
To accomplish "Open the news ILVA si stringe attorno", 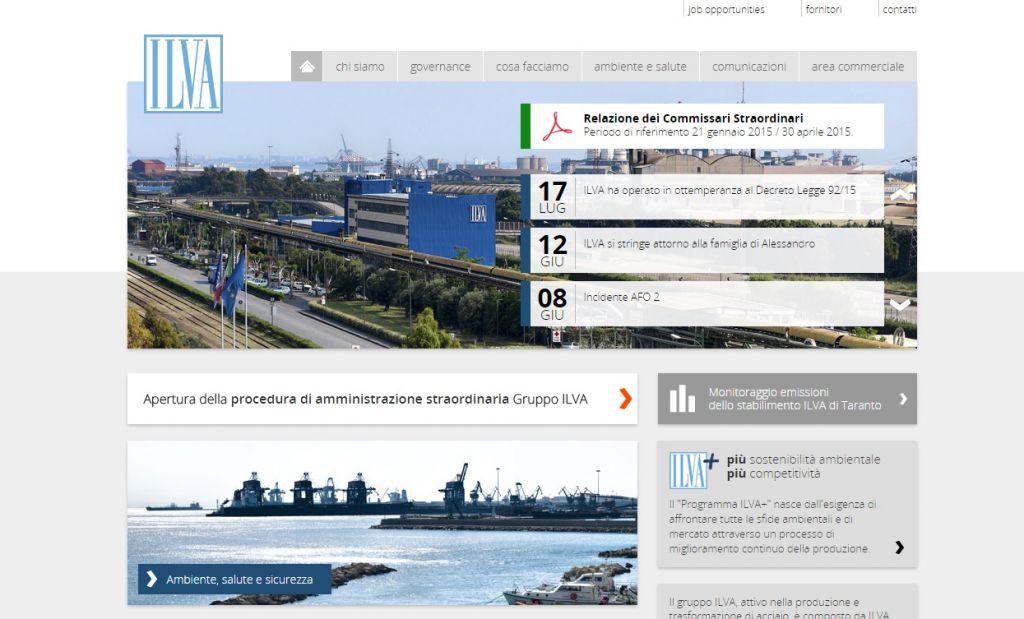I will point(699,244).
